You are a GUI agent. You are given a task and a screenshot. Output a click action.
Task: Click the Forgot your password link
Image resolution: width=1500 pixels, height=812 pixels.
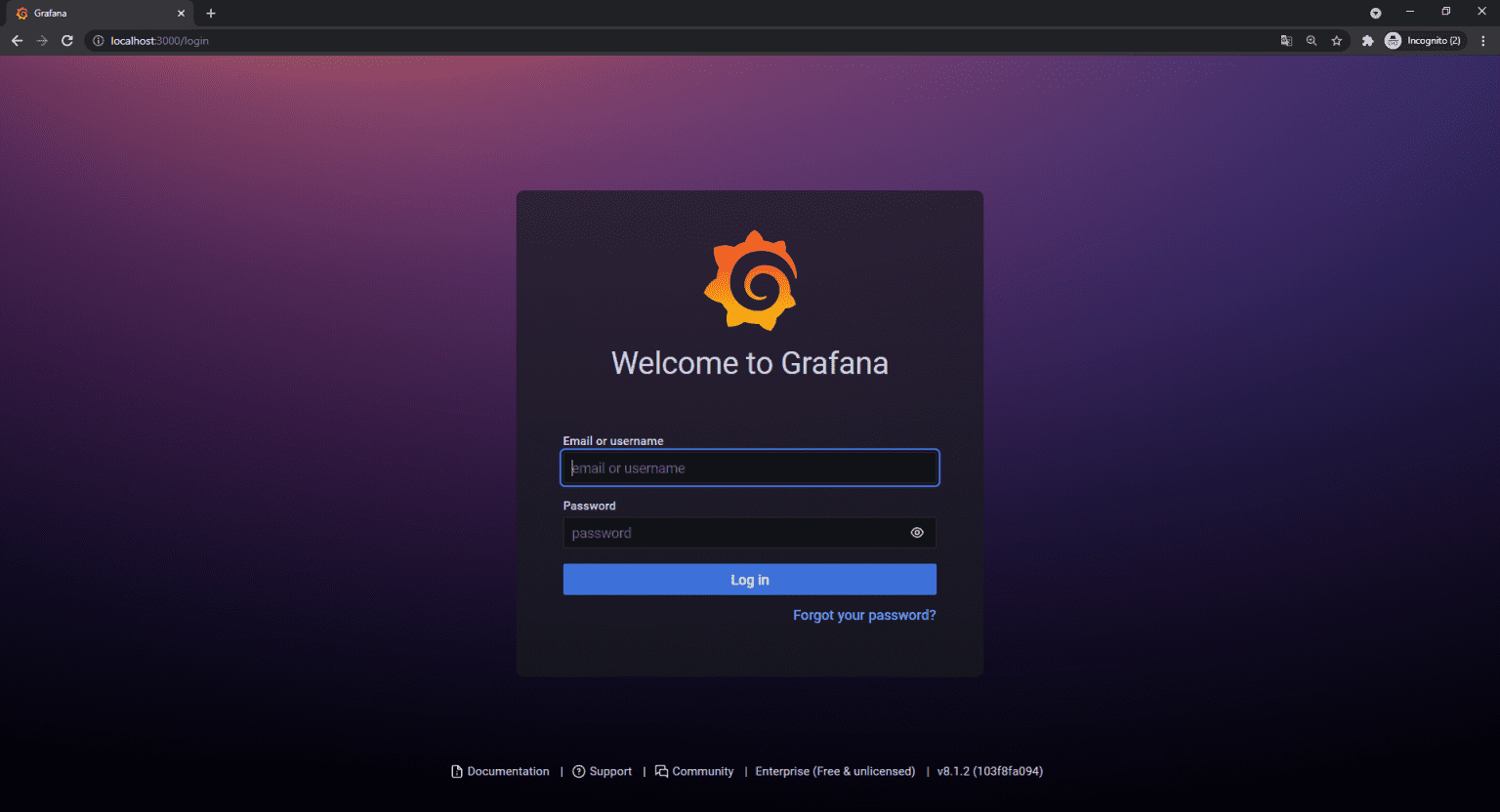coord(863,615)
